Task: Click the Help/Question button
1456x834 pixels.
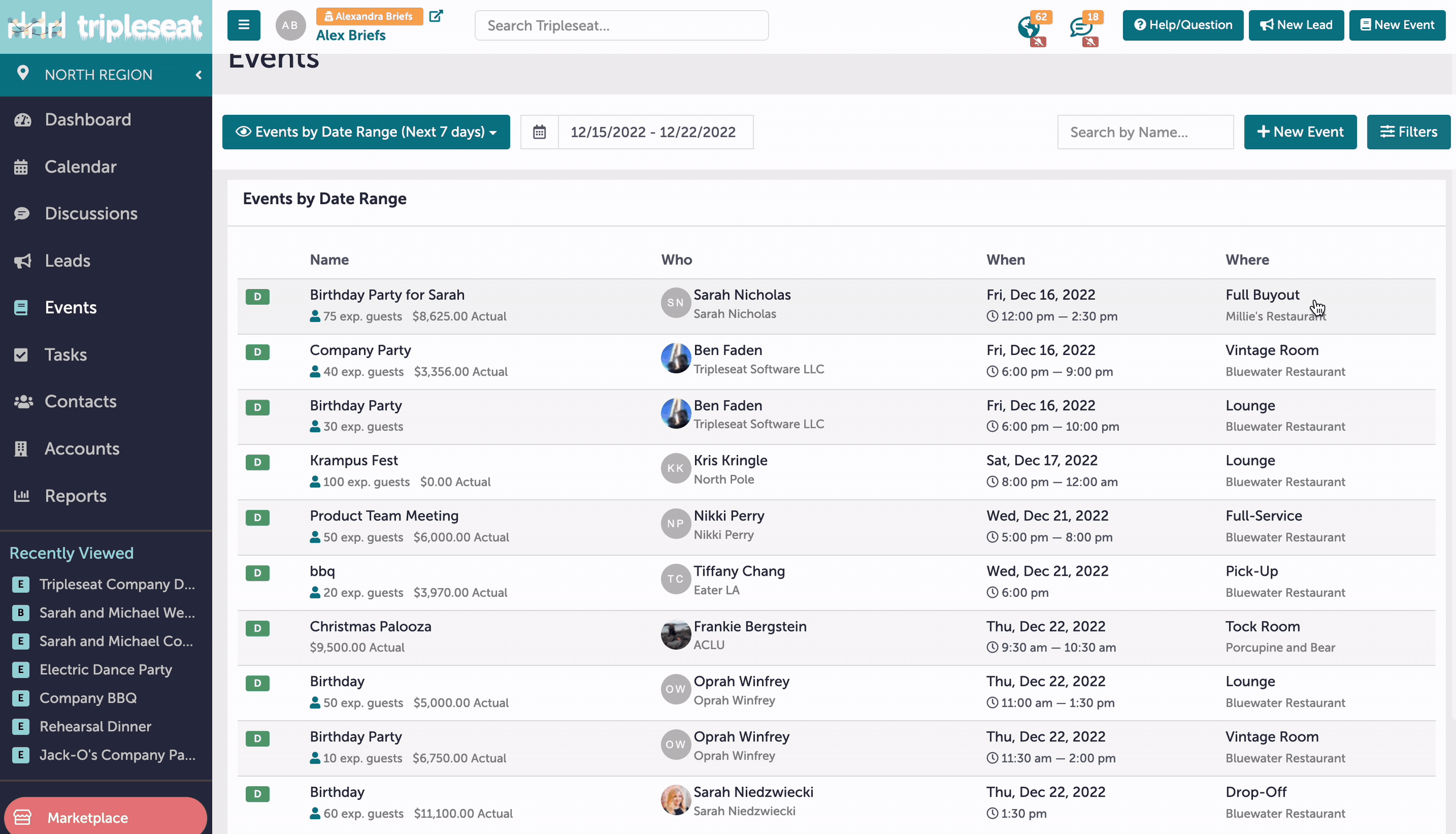Action: (x=1183, y=25)
